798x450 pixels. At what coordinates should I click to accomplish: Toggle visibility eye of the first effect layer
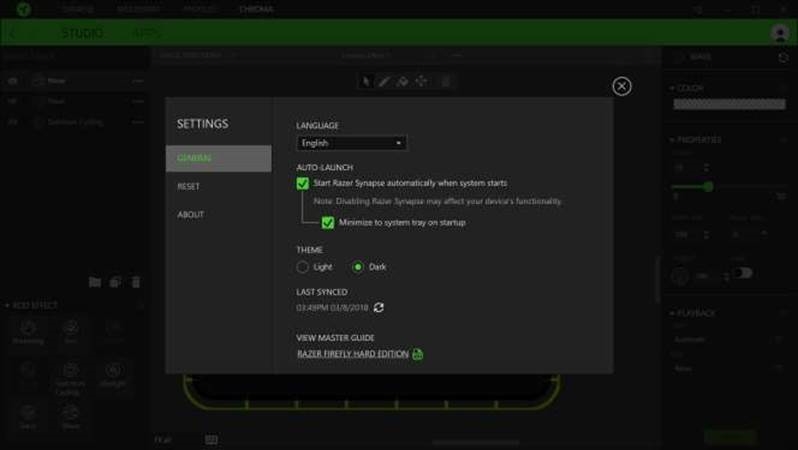(x=13, y=81)
